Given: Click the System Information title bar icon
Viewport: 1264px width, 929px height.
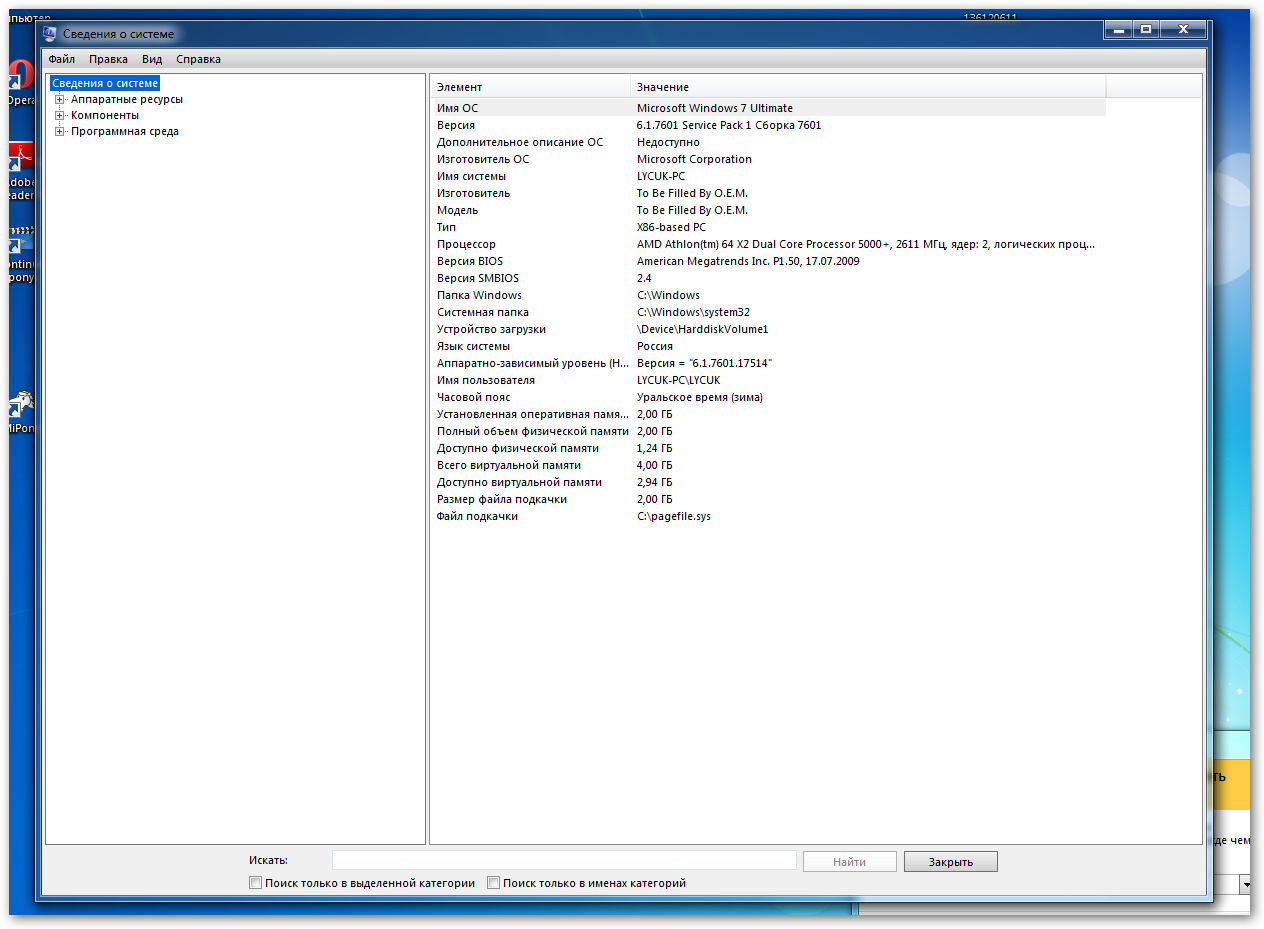Looking at the screenshot, I should [x=50, y=34].
